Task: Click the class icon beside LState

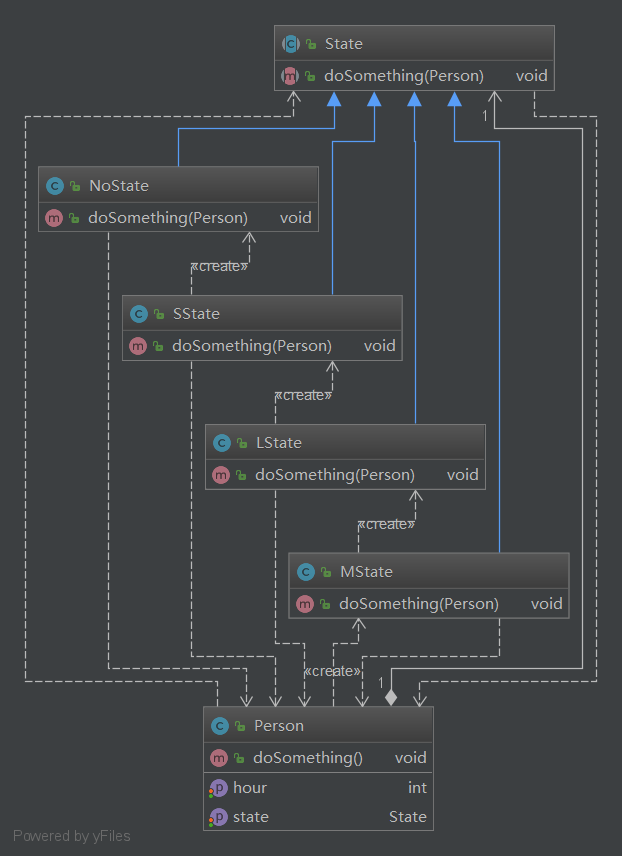Action: pos(221,443)
